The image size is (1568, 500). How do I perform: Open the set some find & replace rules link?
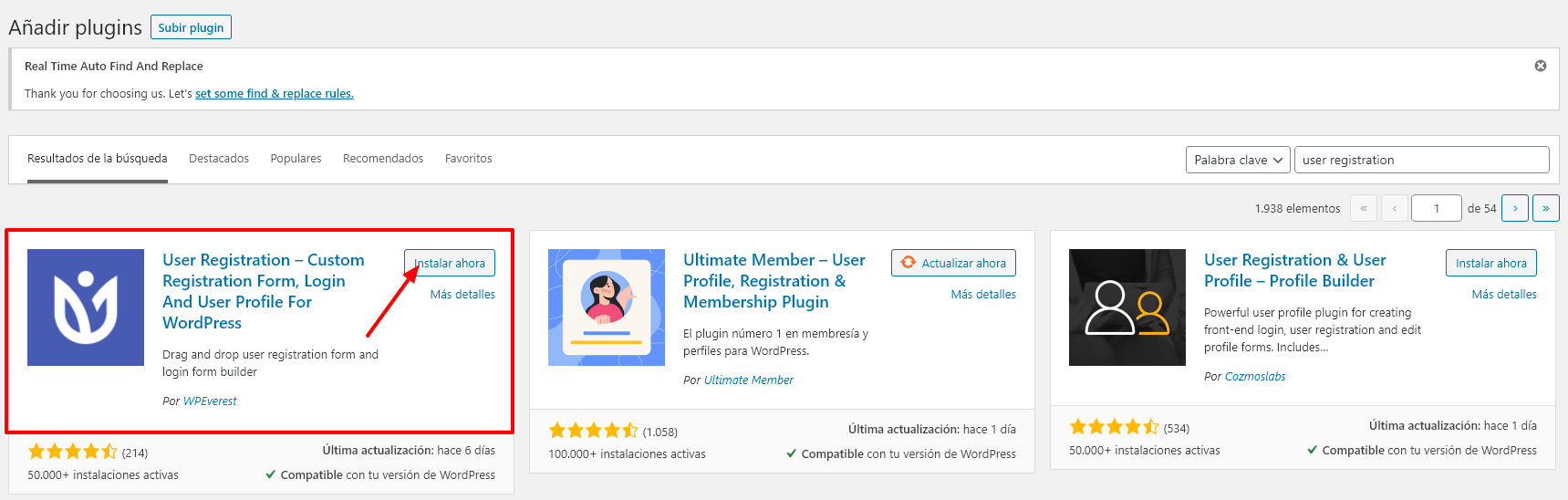pos(275,93)
